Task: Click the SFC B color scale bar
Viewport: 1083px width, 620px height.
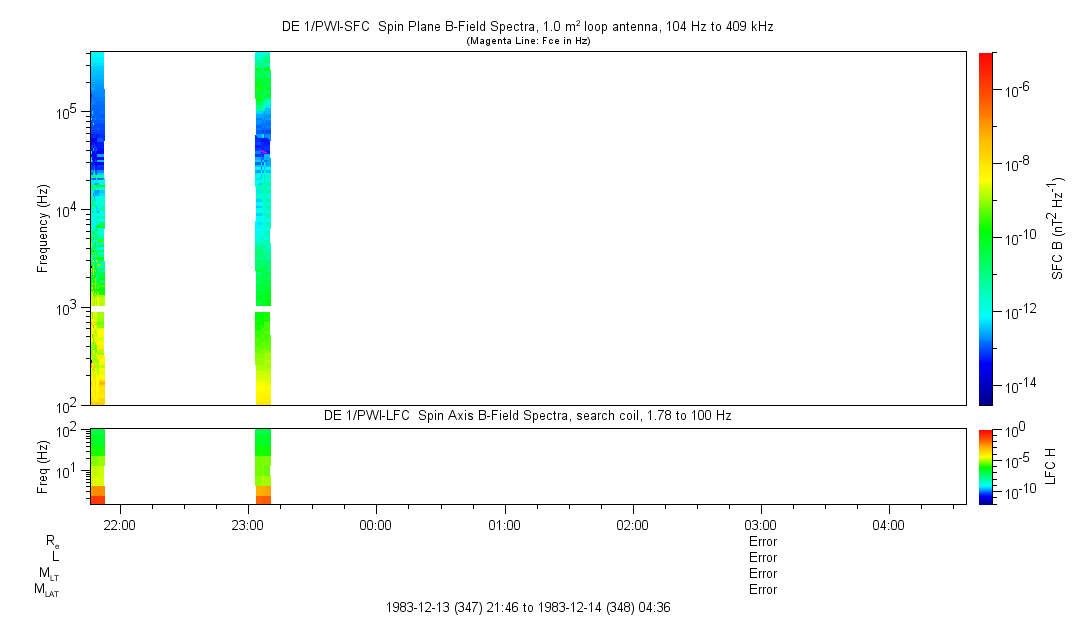Action: click(985, 228)
